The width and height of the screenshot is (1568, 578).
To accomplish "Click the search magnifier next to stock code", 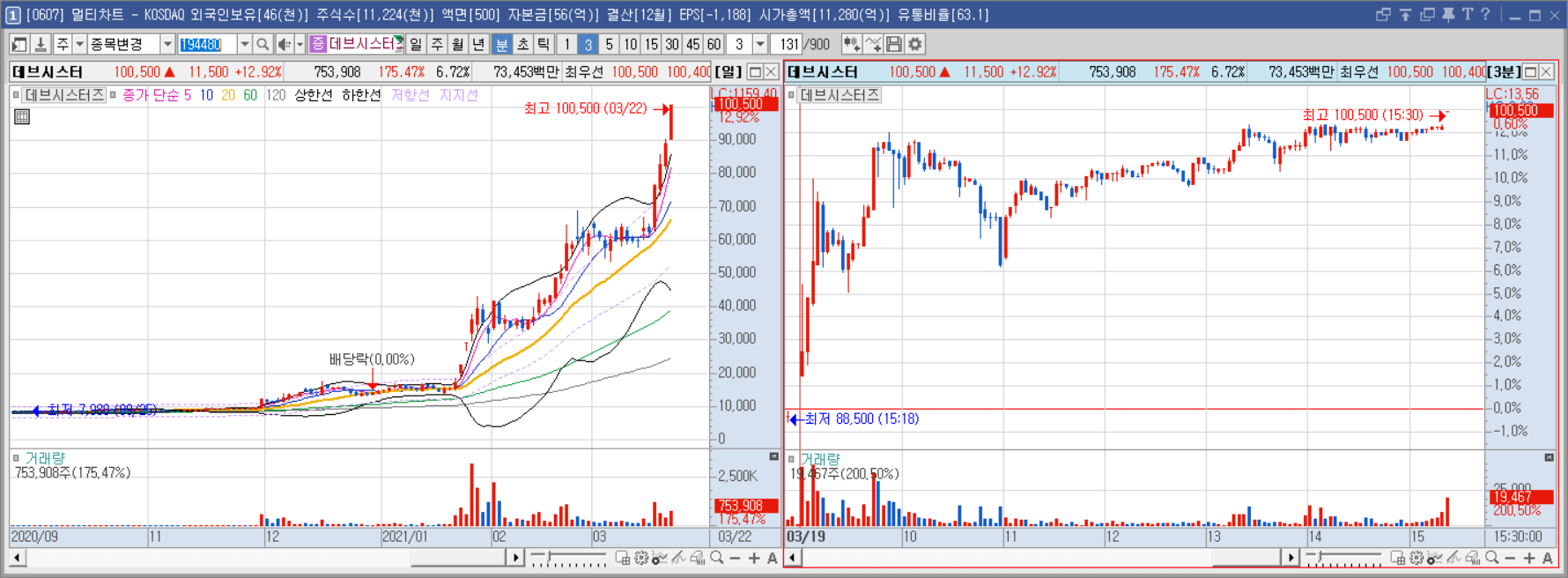I will point(263,44).
